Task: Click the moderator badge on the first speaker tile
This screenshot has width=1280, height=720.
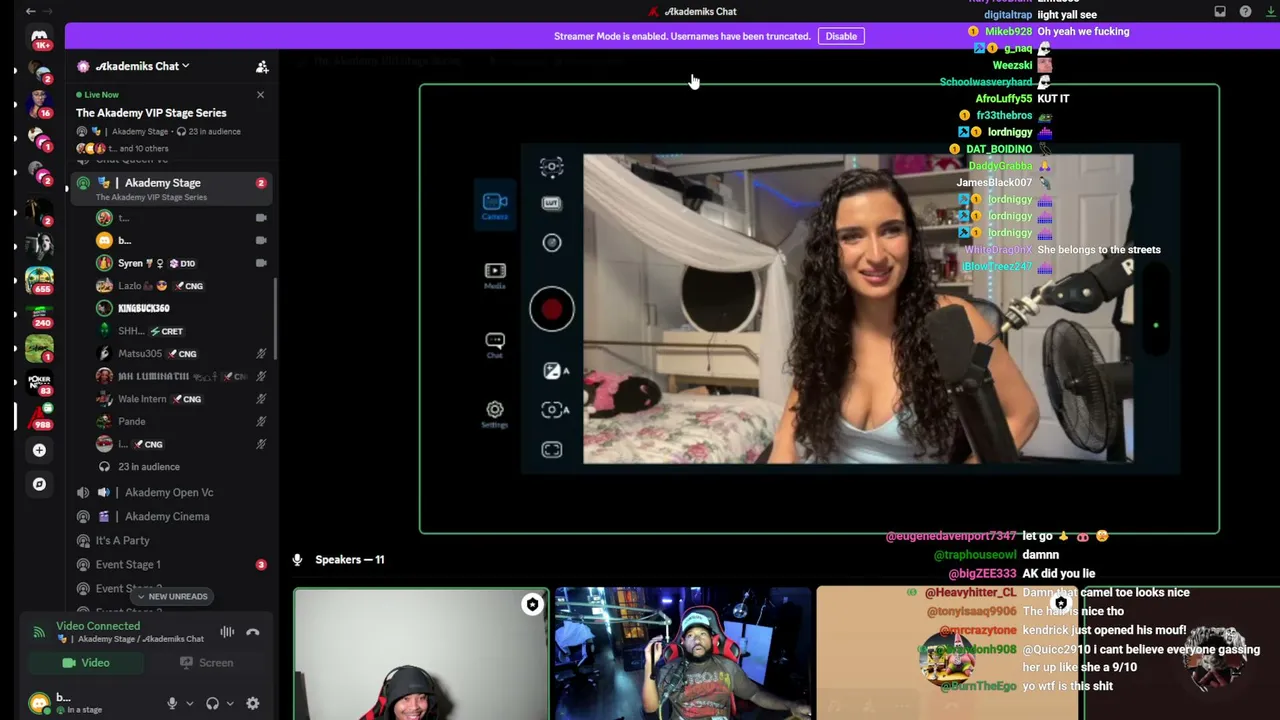Action: pyautogui.click(x=532, y=604)
